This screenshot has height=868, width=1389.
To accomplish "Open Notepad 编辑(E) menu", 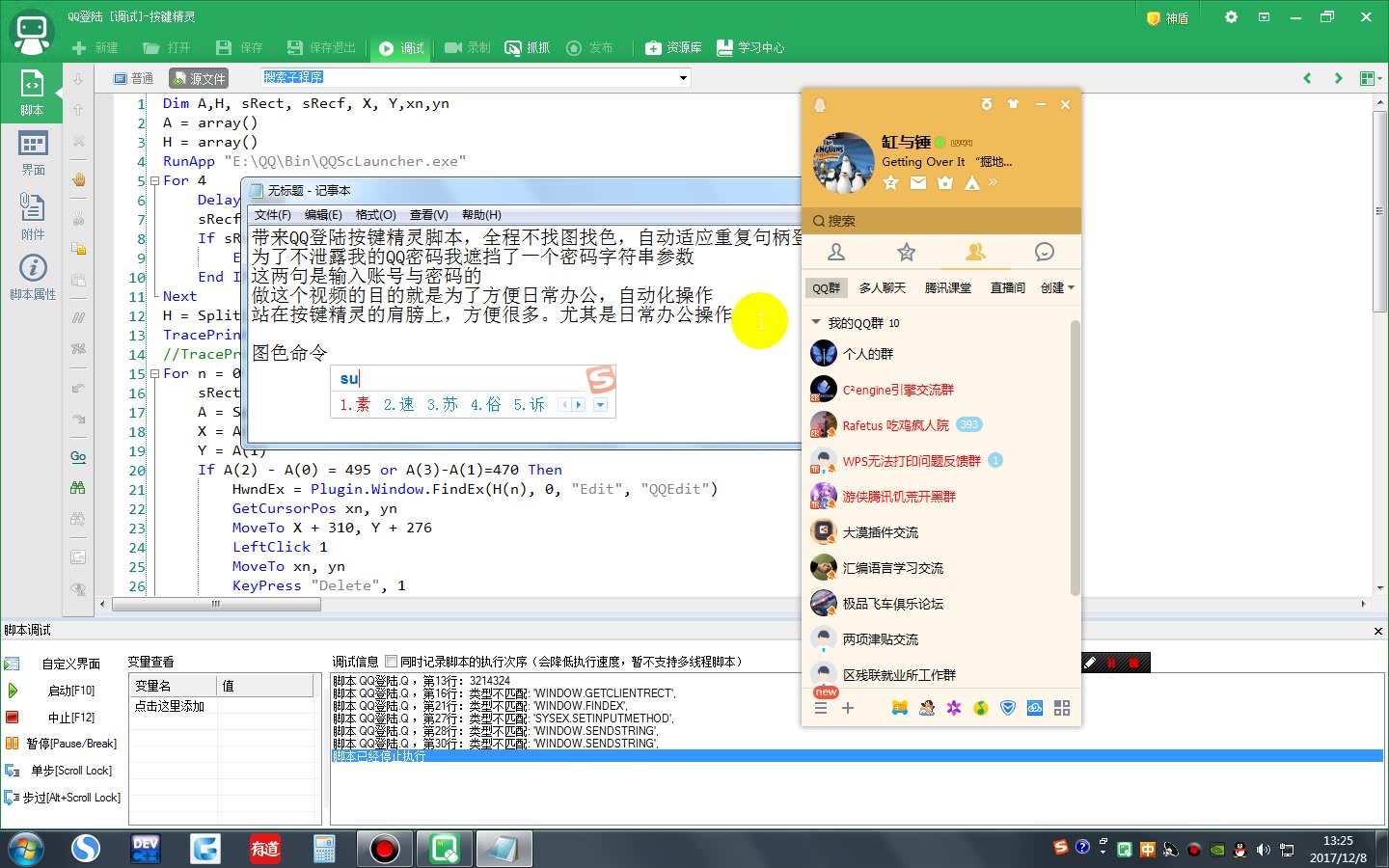I will tap(323, 215).
